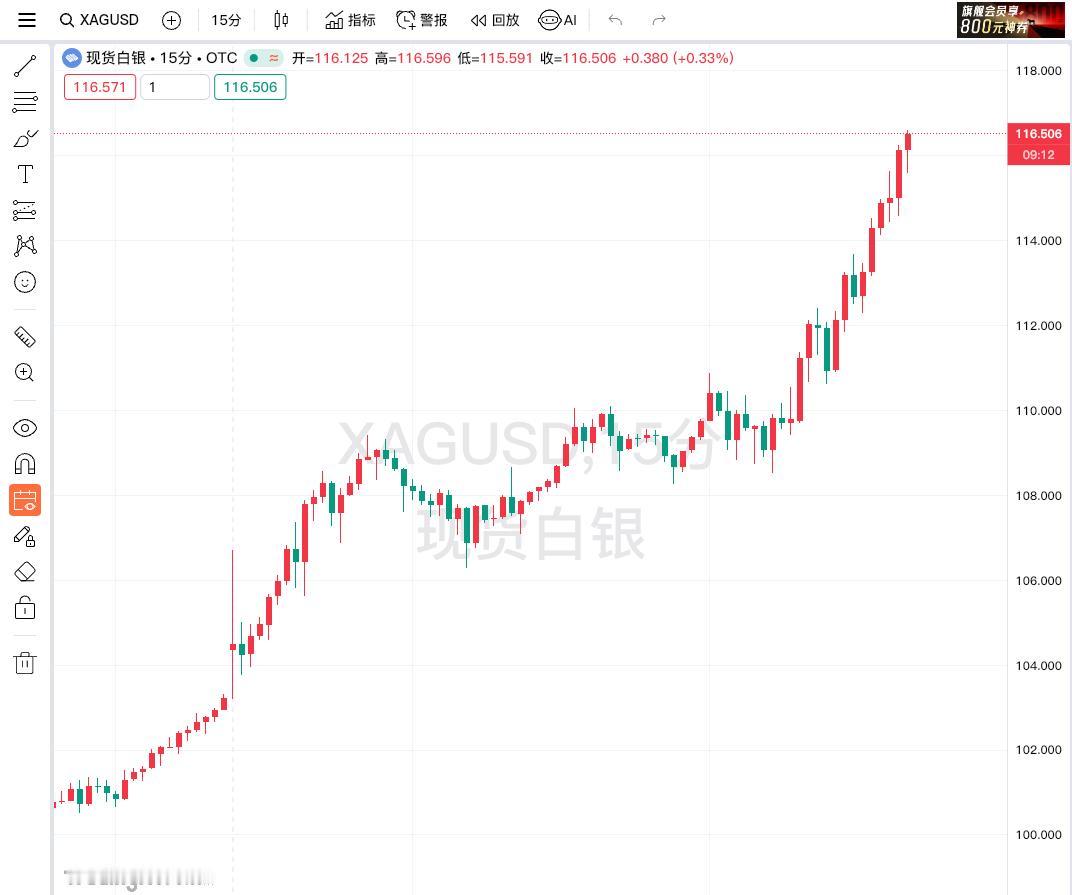Click the current price label 116.506
Screen dimensions: 1072x895
click(x=1038, y=134)
